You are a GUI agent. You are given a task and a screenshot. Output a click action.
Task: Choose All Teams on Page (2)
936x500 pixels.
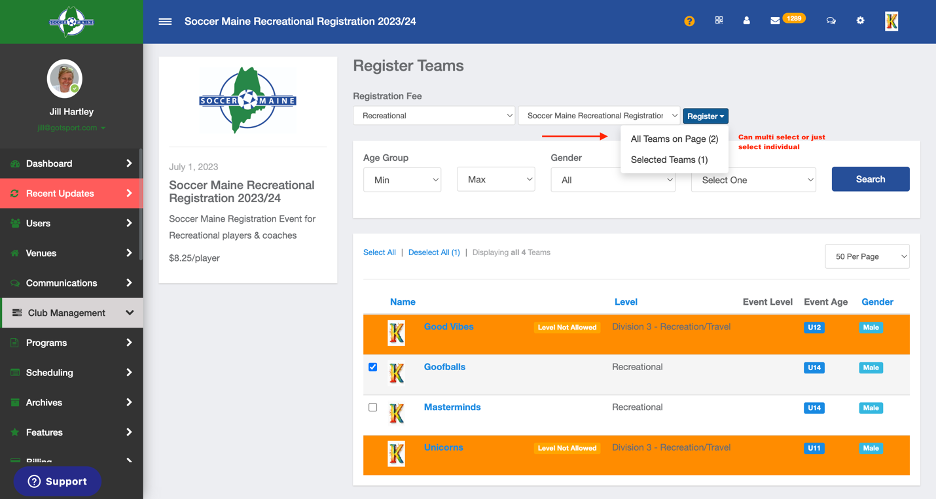pyautogui.click(x=675, y=139)
